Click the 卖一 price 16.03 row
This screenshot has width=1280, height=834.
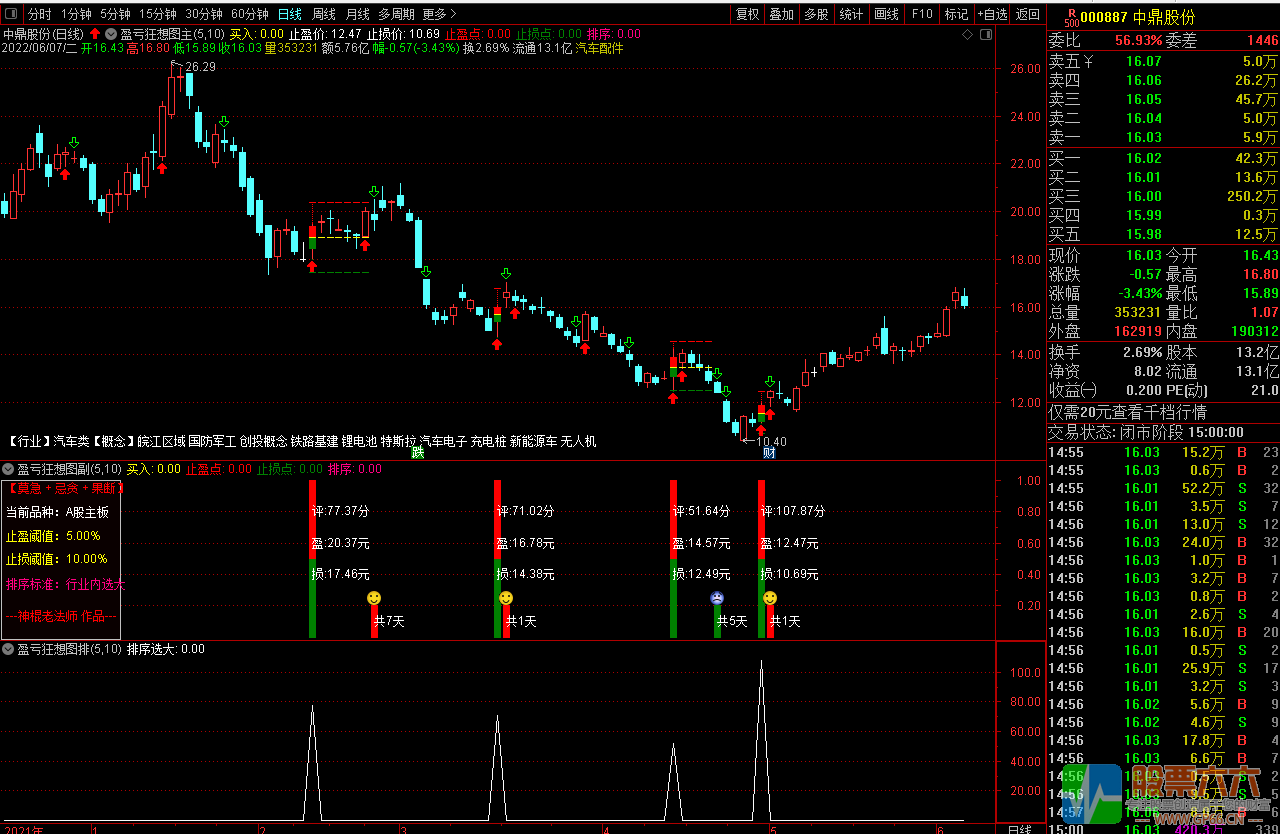click(1163, 137)
